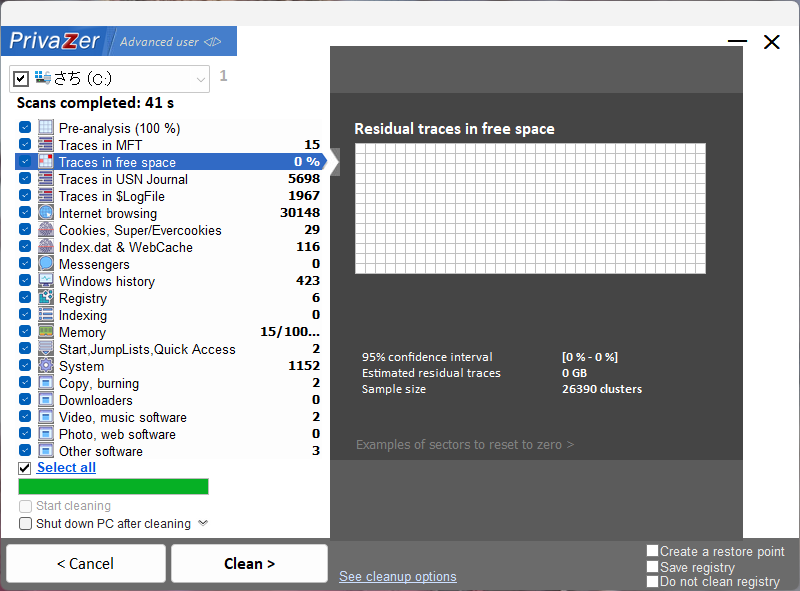Check Do not clean registry
Screen dimensions: 800x591
coord(653,581)
